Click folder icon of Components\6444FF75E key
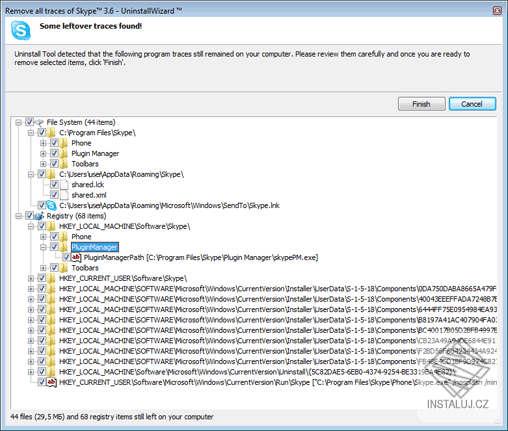 (51, 309)
